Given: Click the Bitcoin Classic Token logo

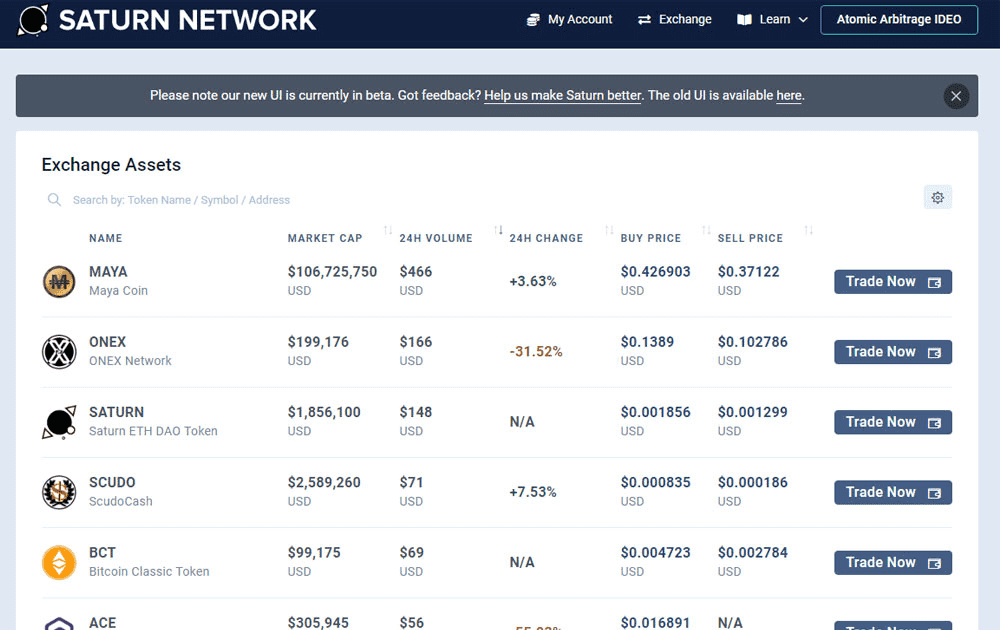Looking at the screenshot, I should pos(59,562).
